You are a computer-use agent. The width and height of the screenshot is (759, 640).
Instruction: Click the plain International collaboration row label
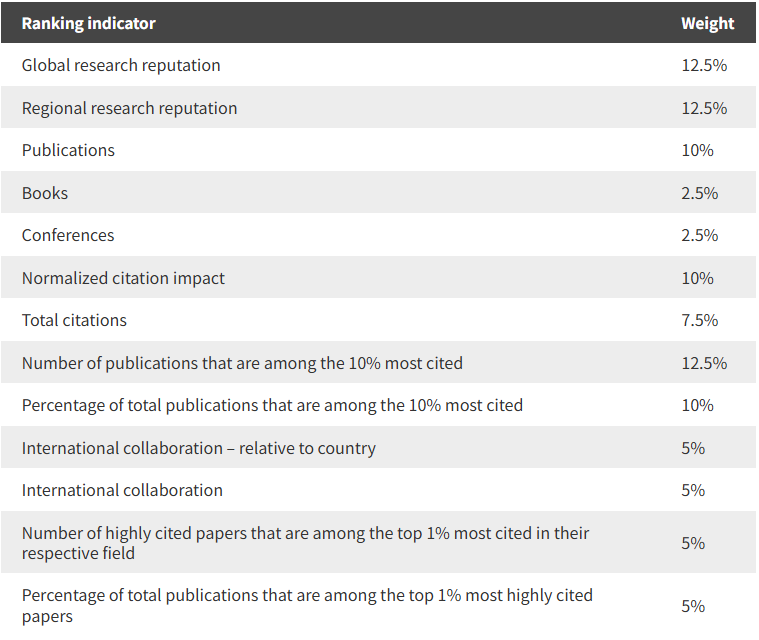pyautogui.click(x=122, y=490)
